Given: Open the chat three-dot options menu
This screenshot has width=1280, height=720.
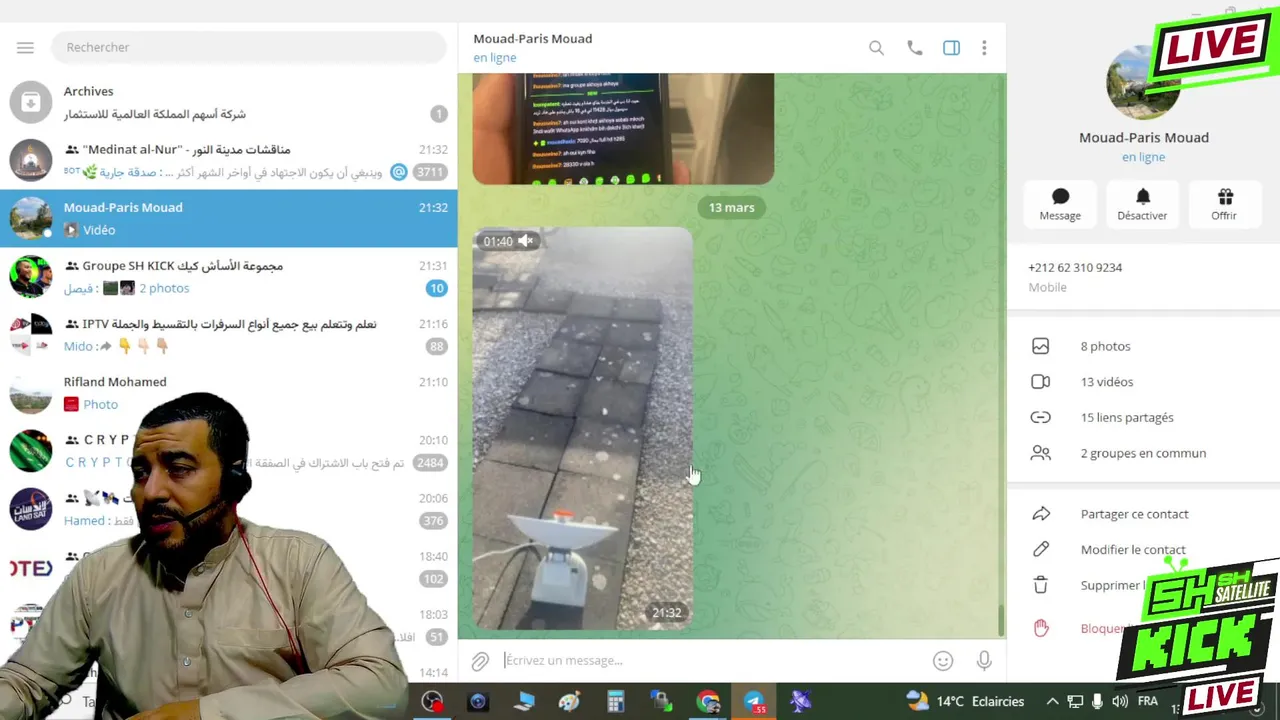Looking at the screenshot, I should (984, 48).
